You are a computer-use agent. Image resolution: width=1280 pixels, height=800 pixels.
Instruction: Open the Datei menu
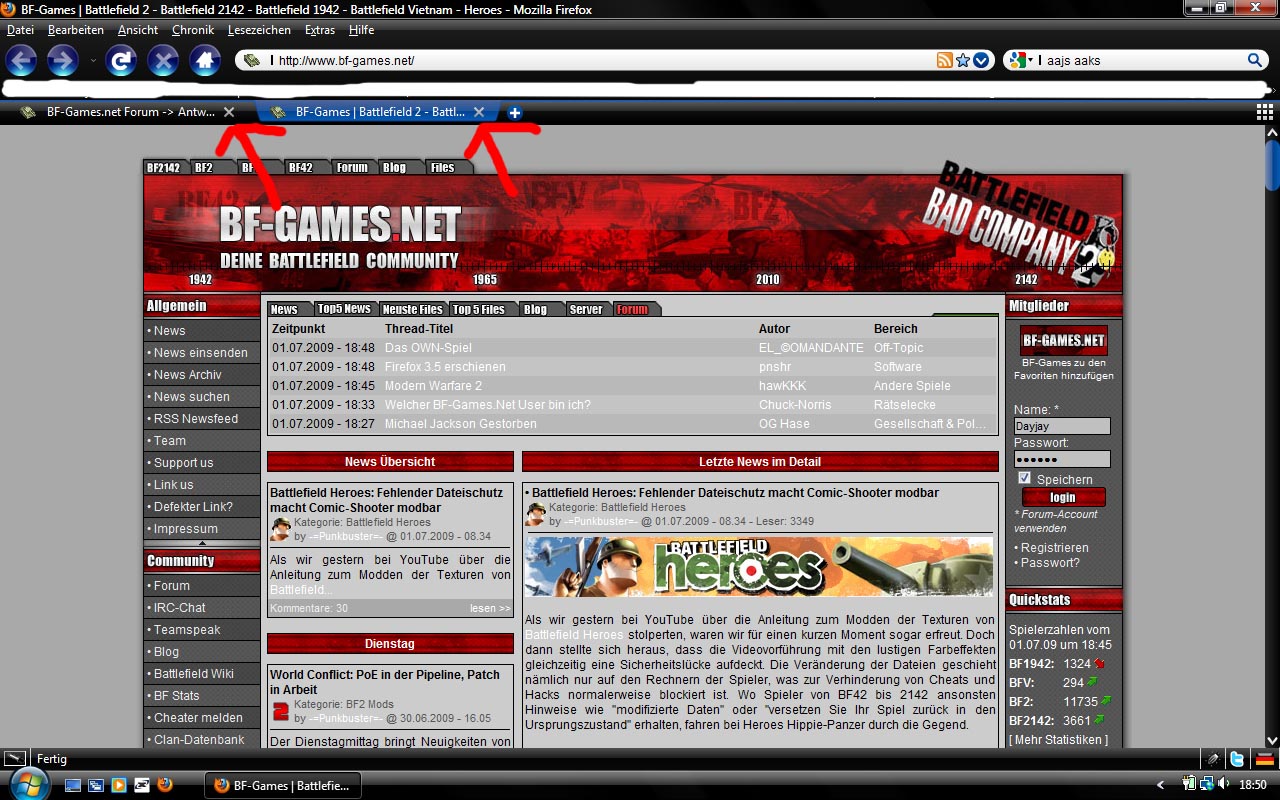pyautogui.click(x=20, y=30)
